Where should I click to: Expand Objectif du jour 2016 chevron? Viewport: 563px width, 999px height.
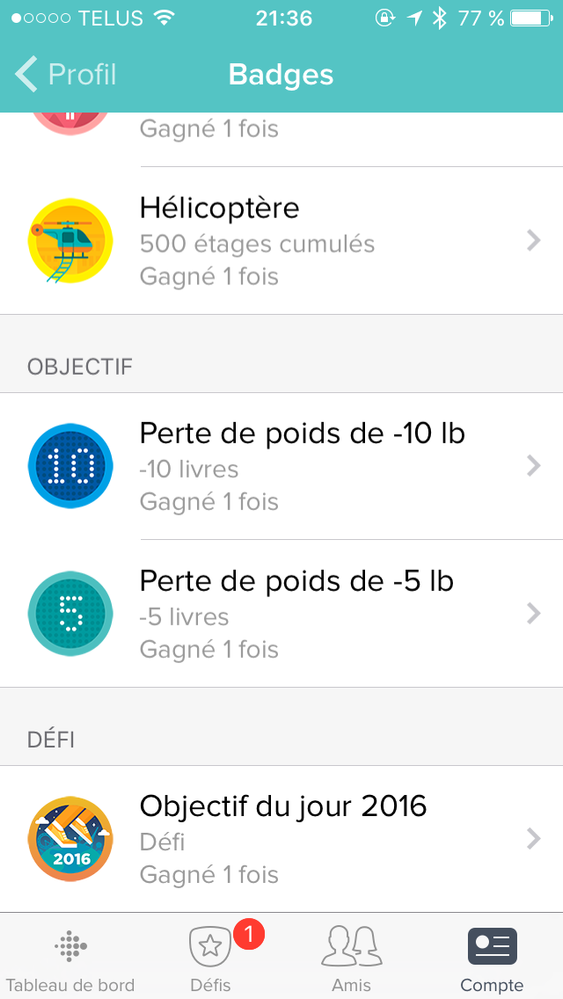point(534,838)
